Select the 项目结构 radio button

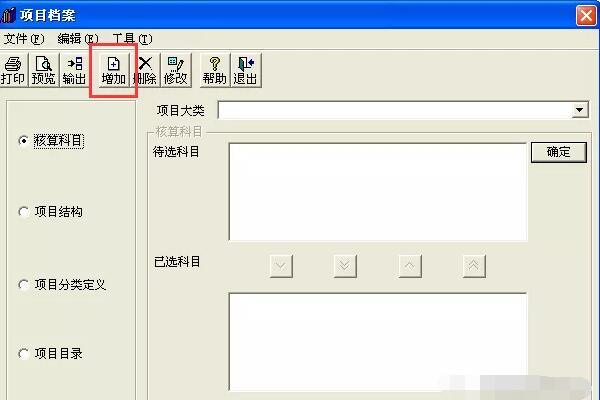pos(24,212)
